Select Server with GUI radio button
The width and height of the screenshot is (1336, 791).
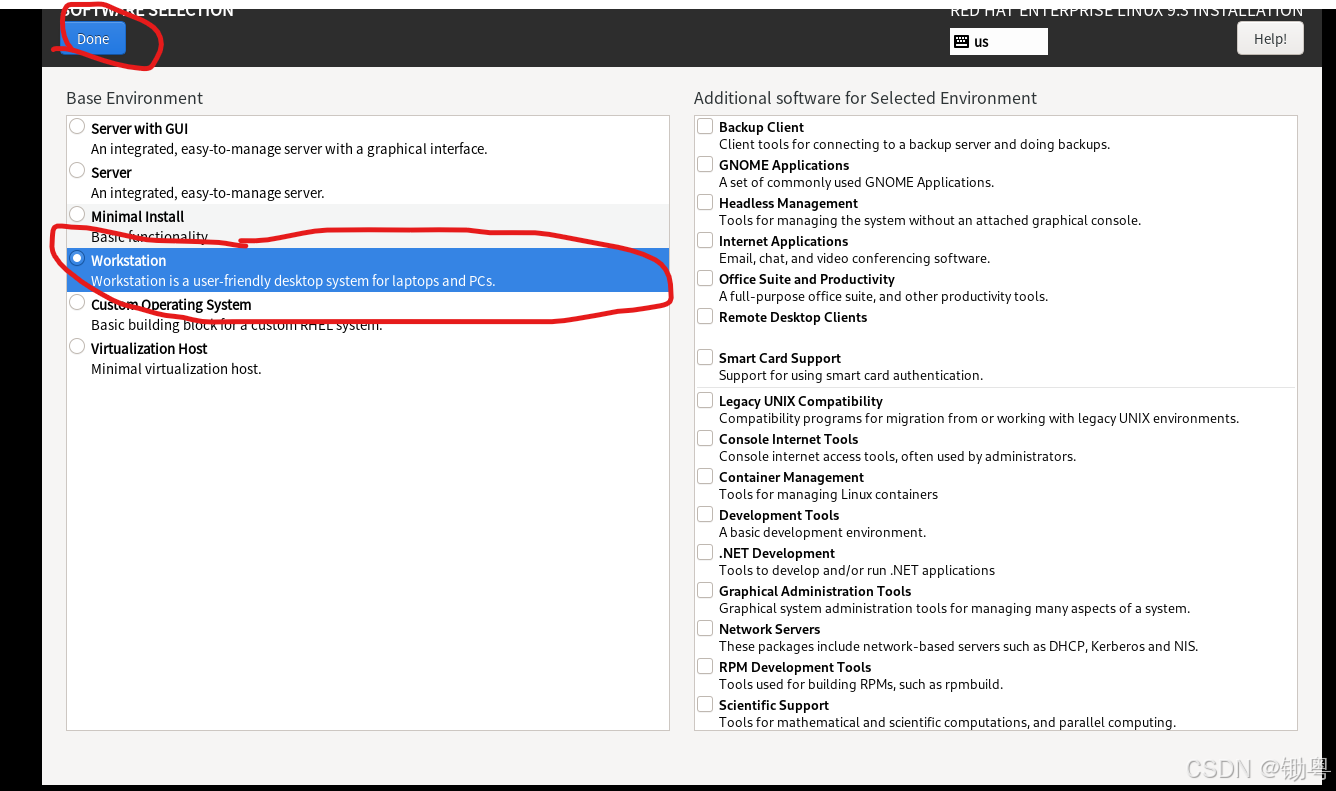click(x=77, y=127)
